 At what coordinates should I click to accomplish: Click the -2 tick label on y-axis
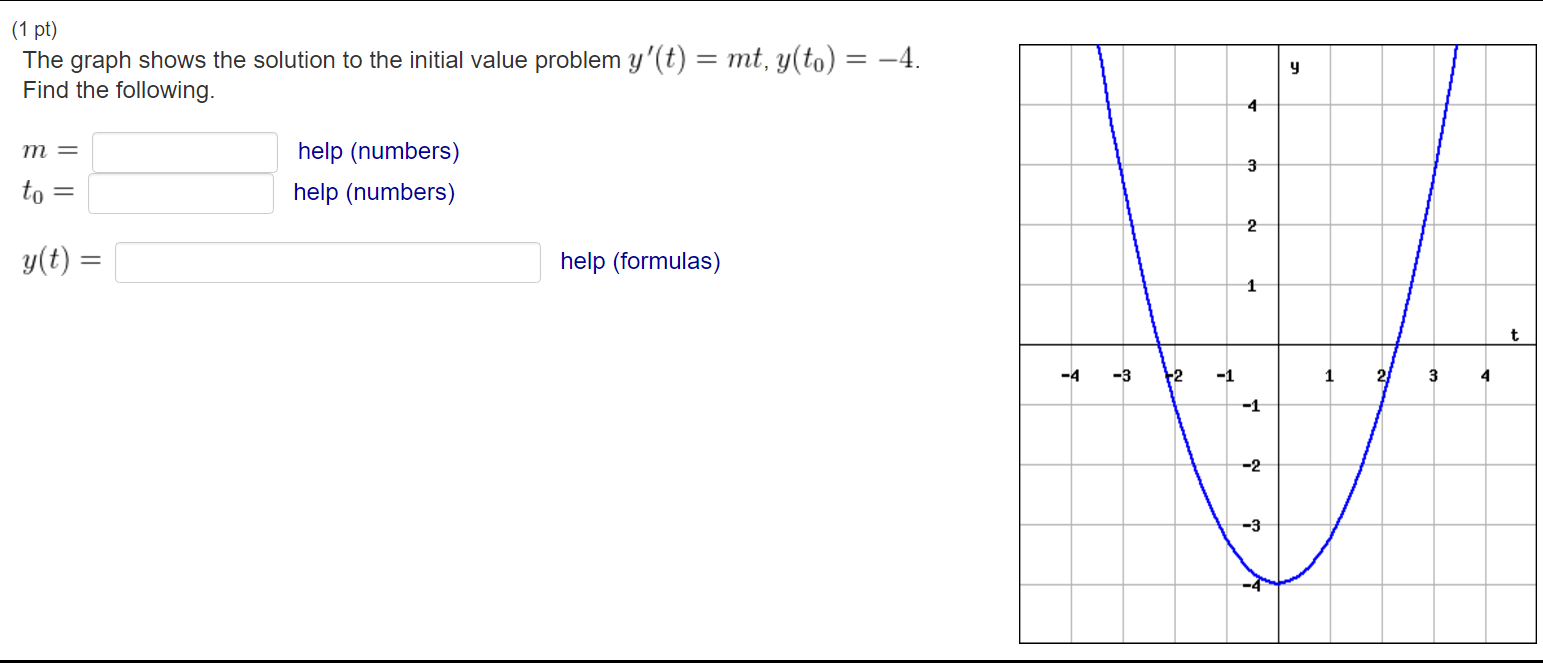(1250, 466)
